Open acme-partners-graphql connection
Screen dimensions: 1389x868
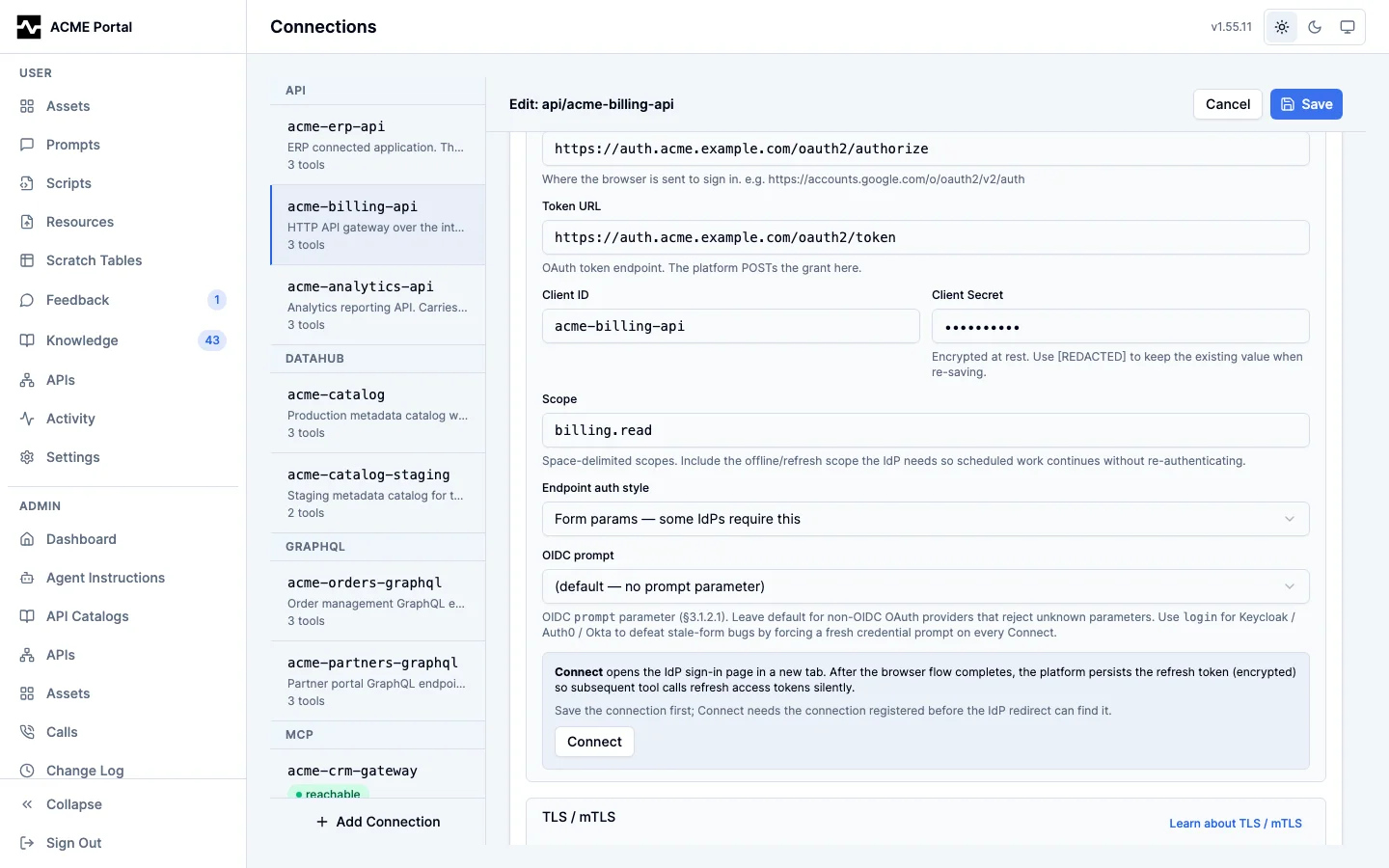tap(378, 681)
